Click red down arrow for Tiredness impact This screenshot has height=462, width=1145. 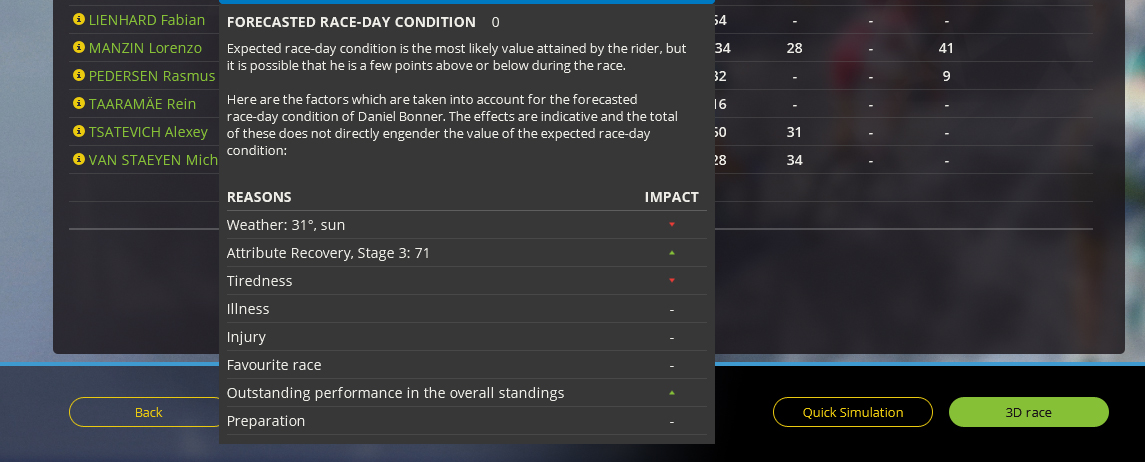coord(672,281)
